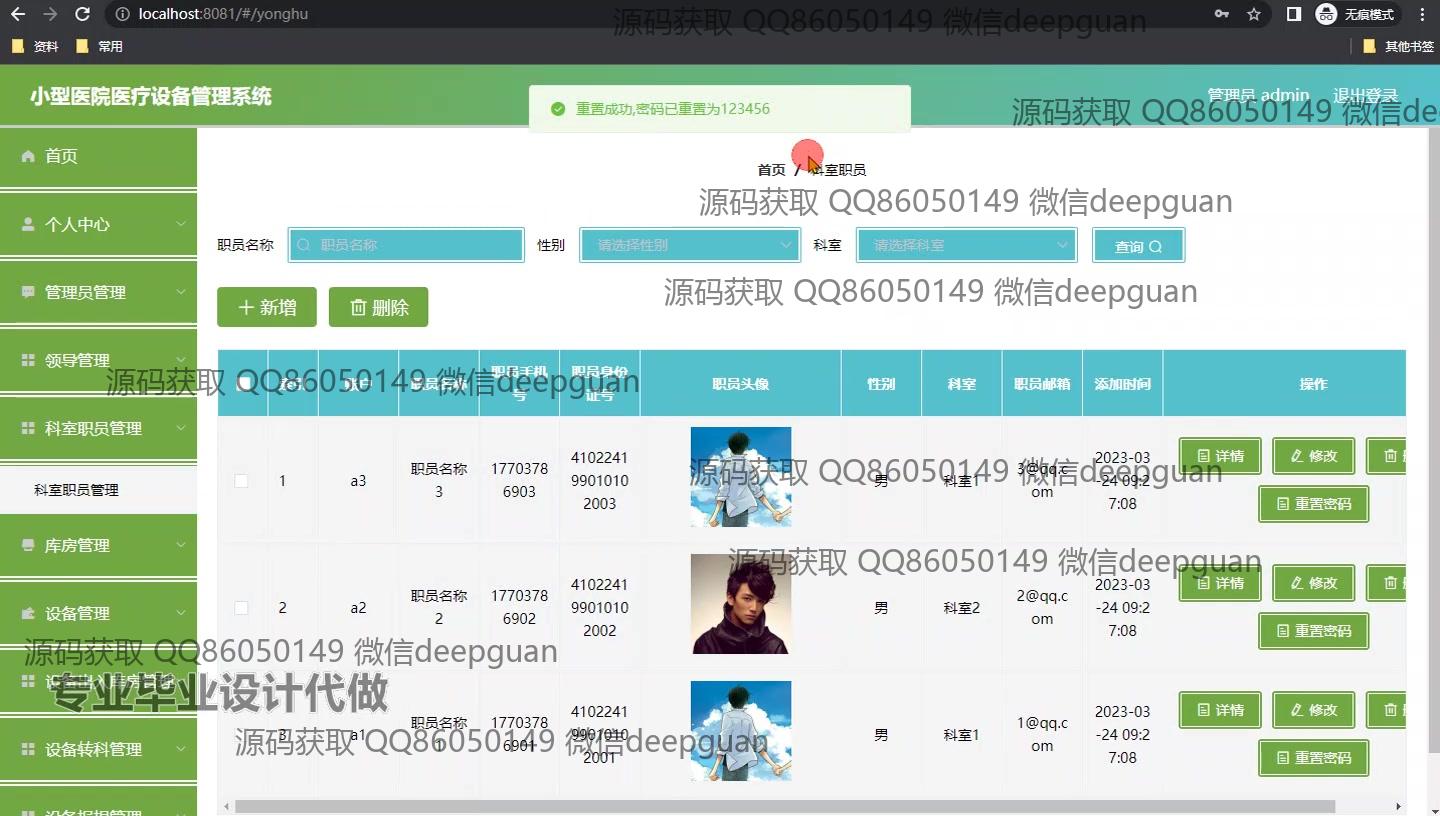Expand 设备管理 menu chevron

[x=181, y=613]
